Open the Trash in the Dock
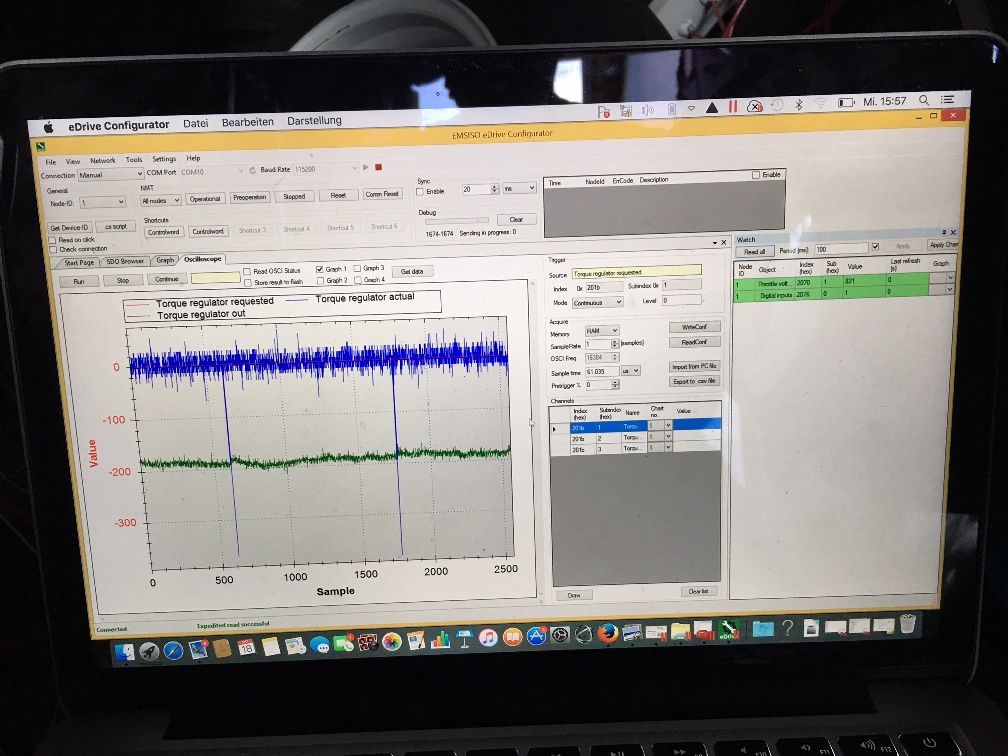 [907, 624]
